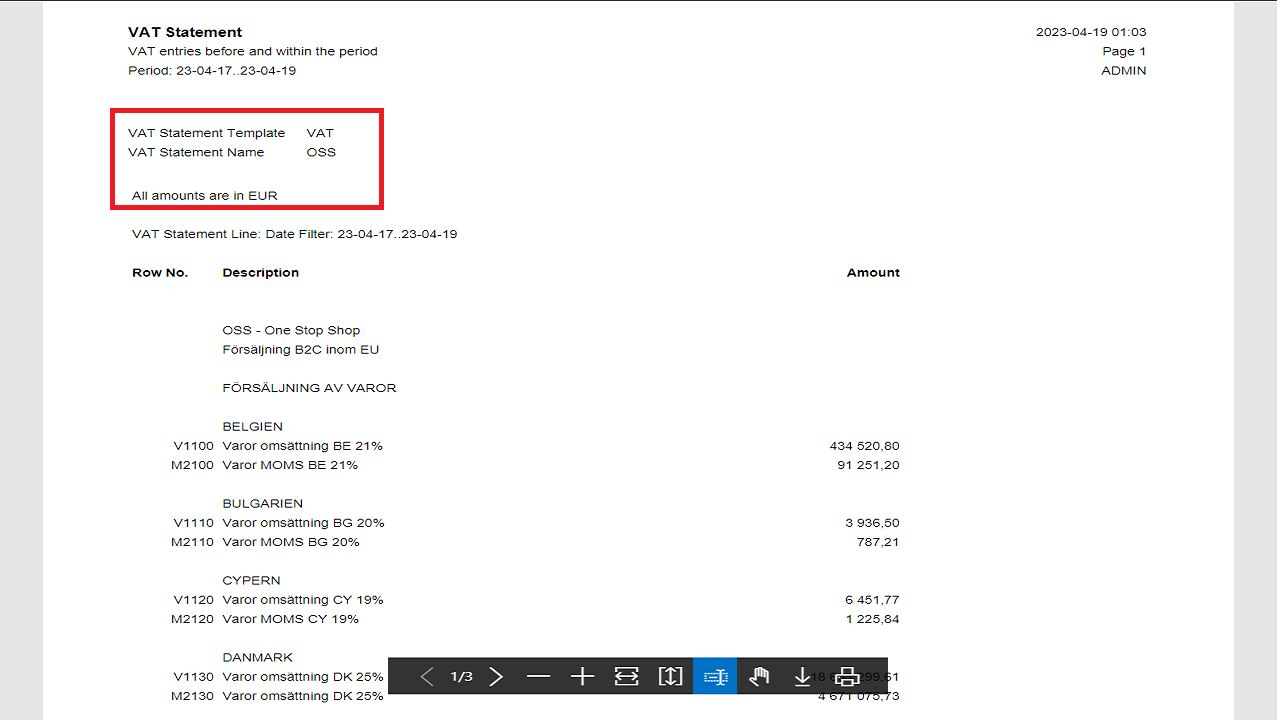
Task: Select the 'VAT Statement Name' label
Action: (x=196, y=152)
